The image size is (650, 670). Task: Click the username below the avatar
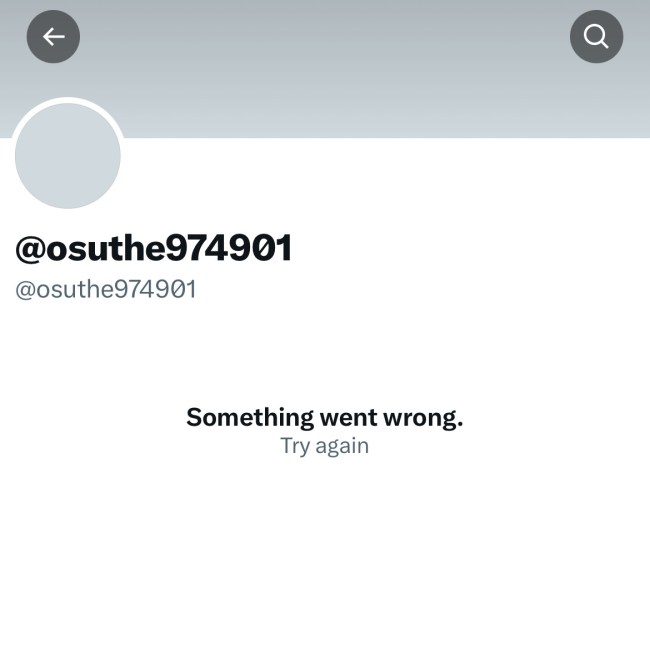coord(154,248)
